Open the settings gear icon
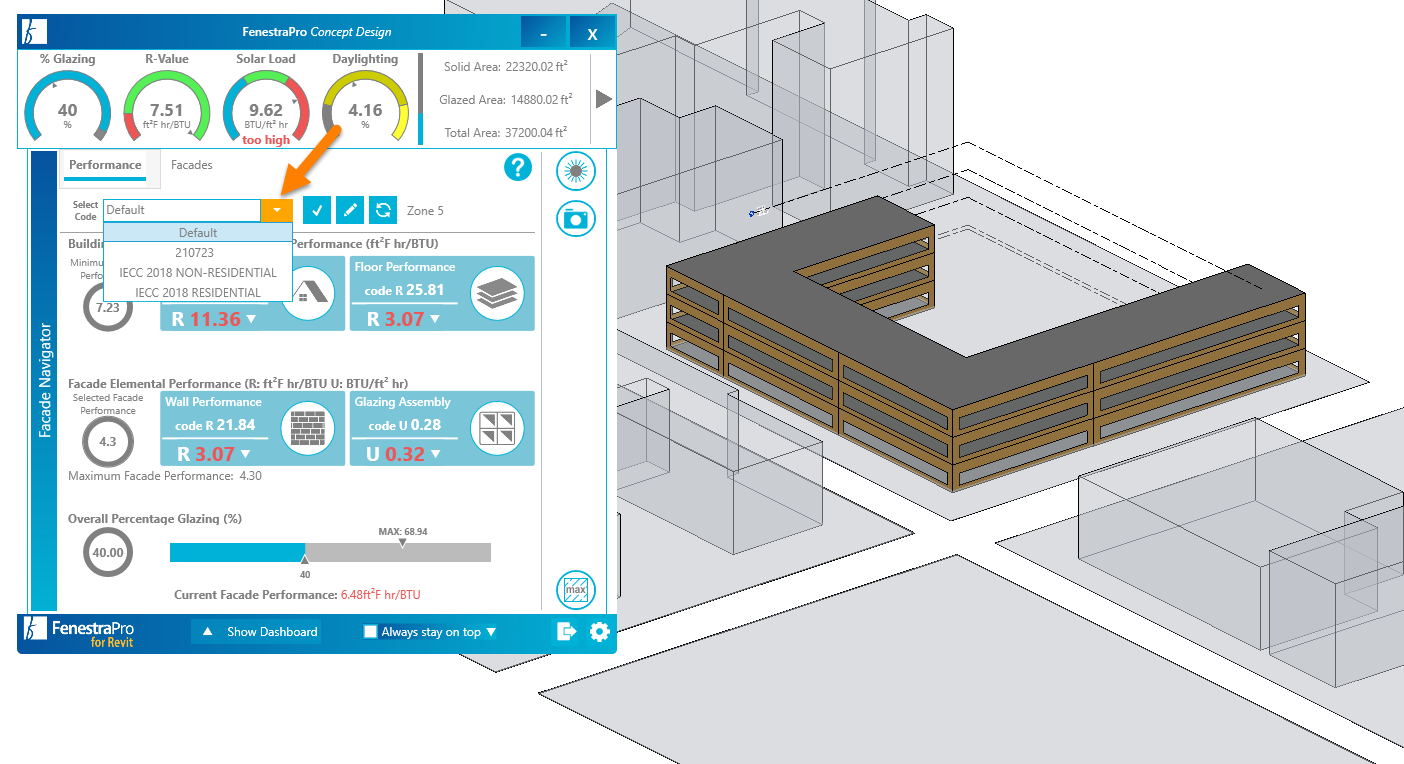Viewport: 1404px width, 764px height. pyautogui.click(x=599, y=632)
